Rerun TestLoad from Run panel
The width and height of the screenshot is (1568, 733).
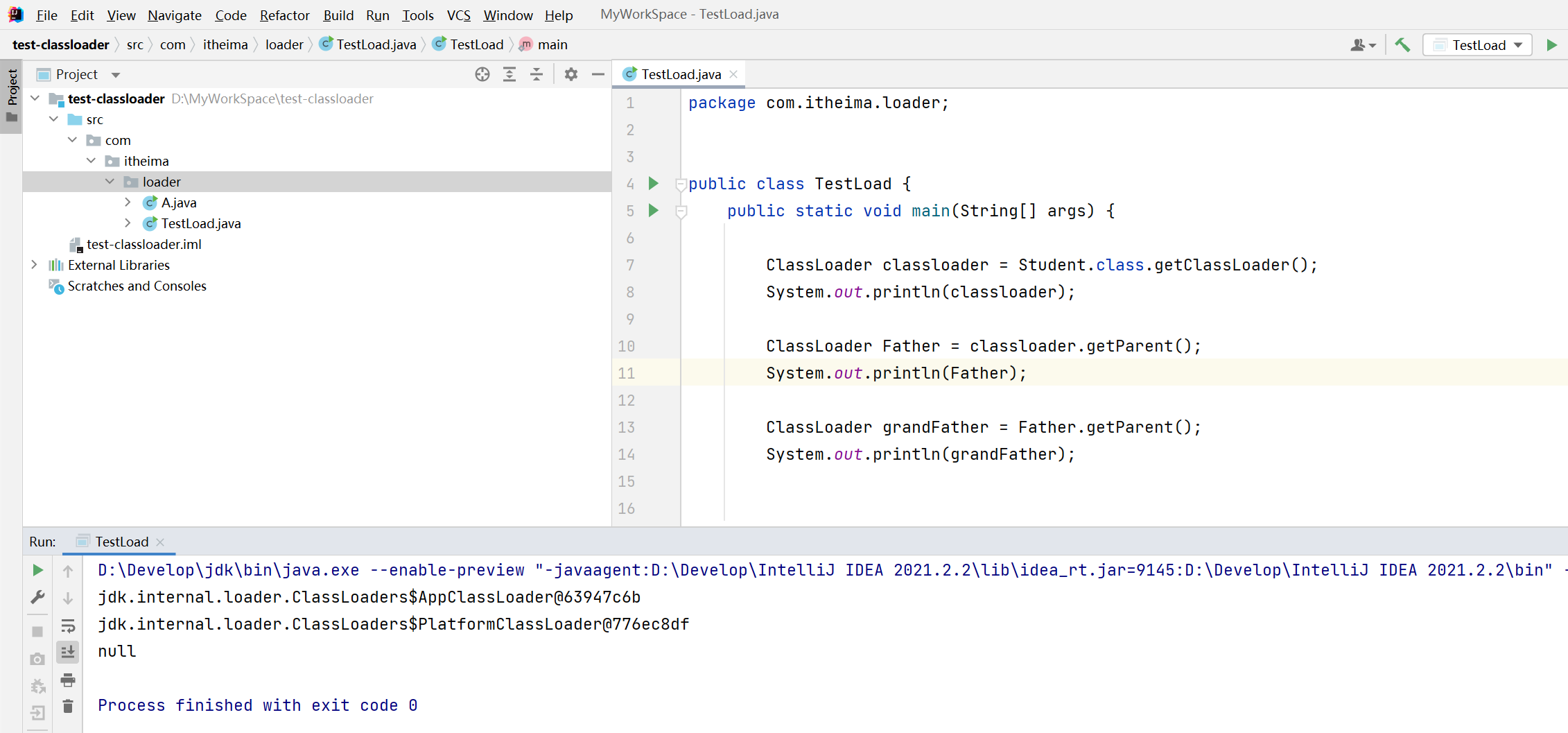38,570
